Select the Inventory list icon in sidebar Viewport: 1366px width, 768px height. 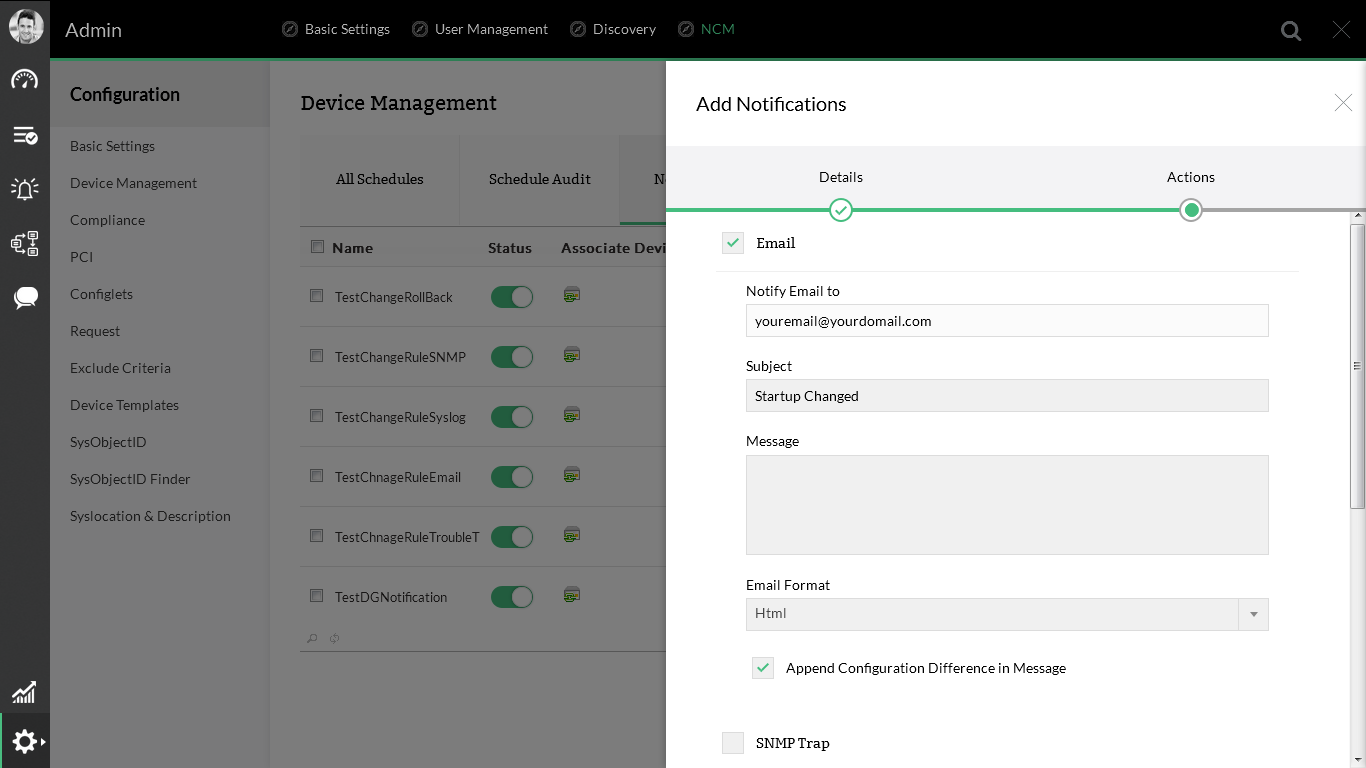(25, 135)
